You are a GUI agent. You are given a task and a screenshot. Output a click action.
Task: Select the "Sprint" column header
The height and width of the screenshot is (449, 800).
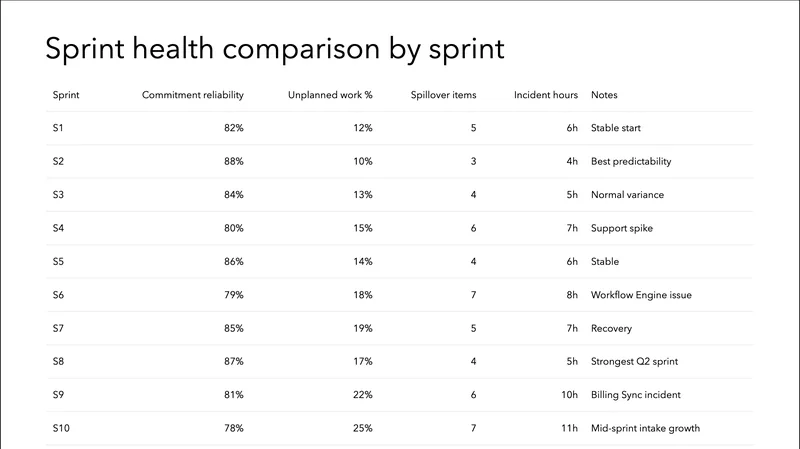coord(66,96)
